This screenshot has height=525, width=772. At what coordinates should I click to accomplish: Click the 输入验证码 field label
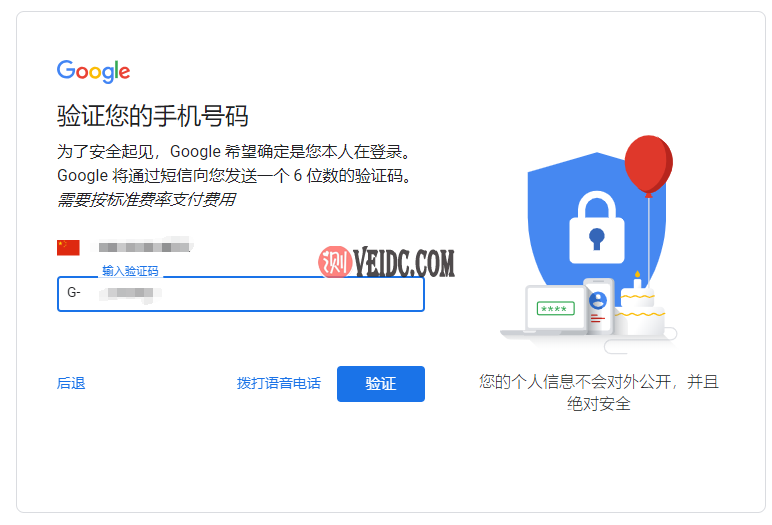tap(130, 271)
